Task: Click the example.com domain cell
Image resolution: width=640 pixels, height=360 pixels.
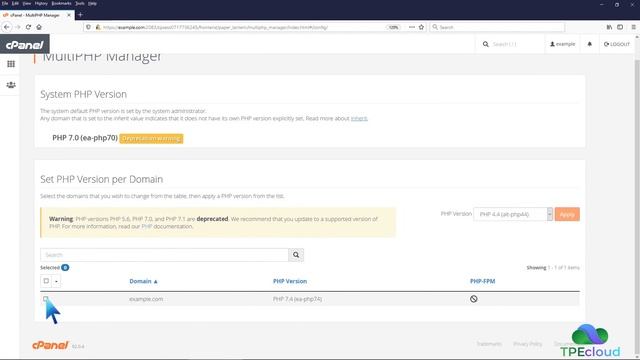Action: click(146, 299)
